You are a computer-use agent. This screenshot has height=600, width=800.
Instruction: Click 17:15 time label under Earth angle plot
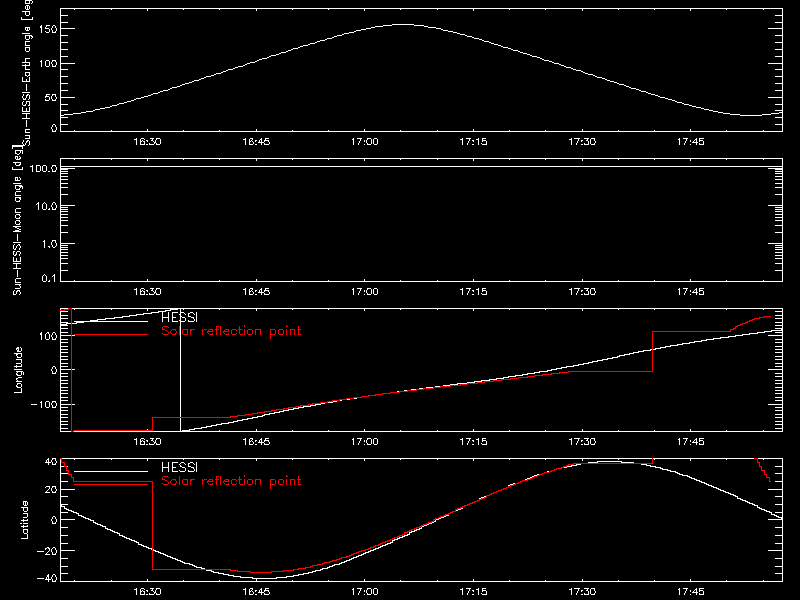coord(473,142)
